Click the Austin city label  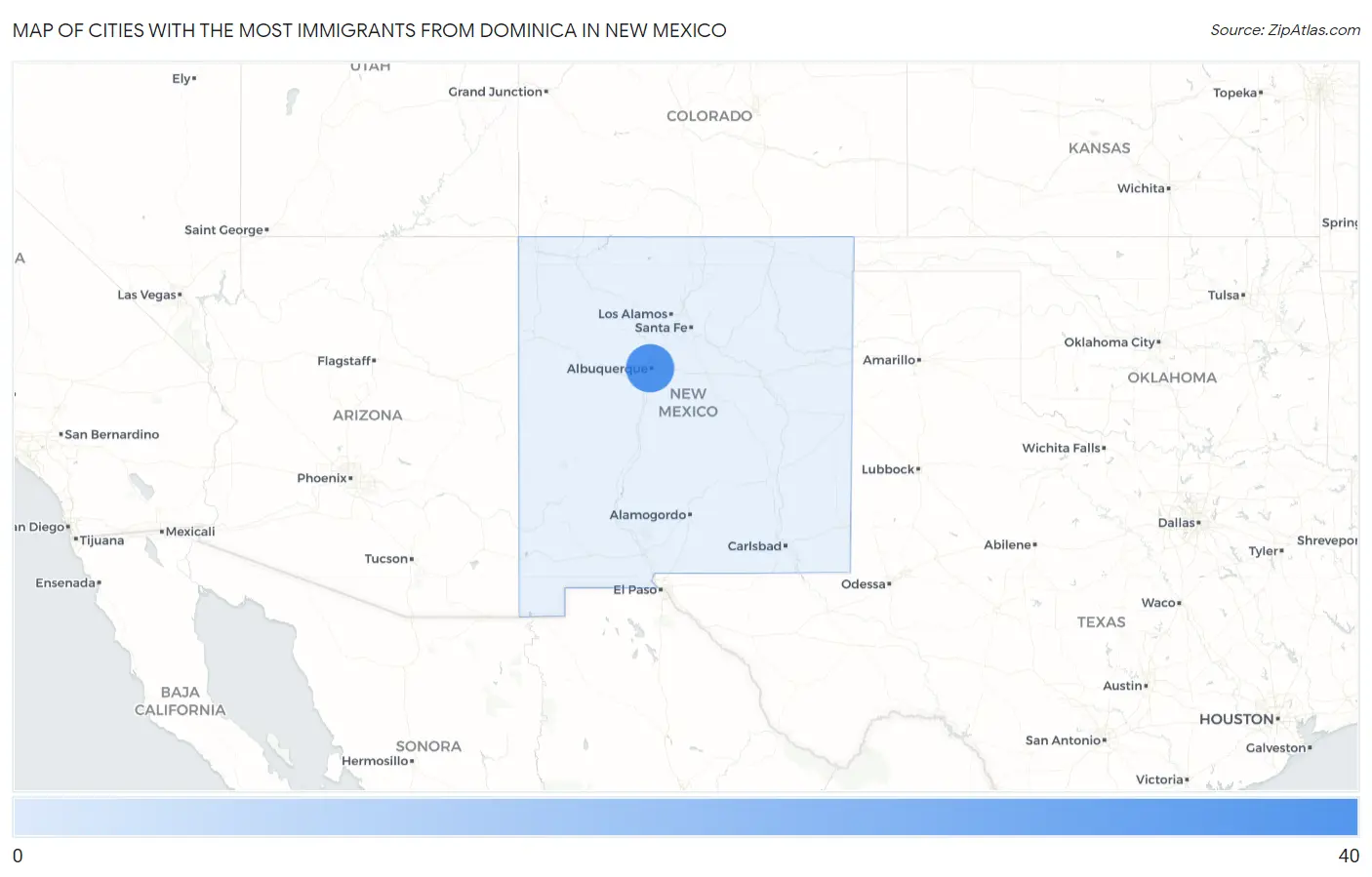[x=1123, y=686]
